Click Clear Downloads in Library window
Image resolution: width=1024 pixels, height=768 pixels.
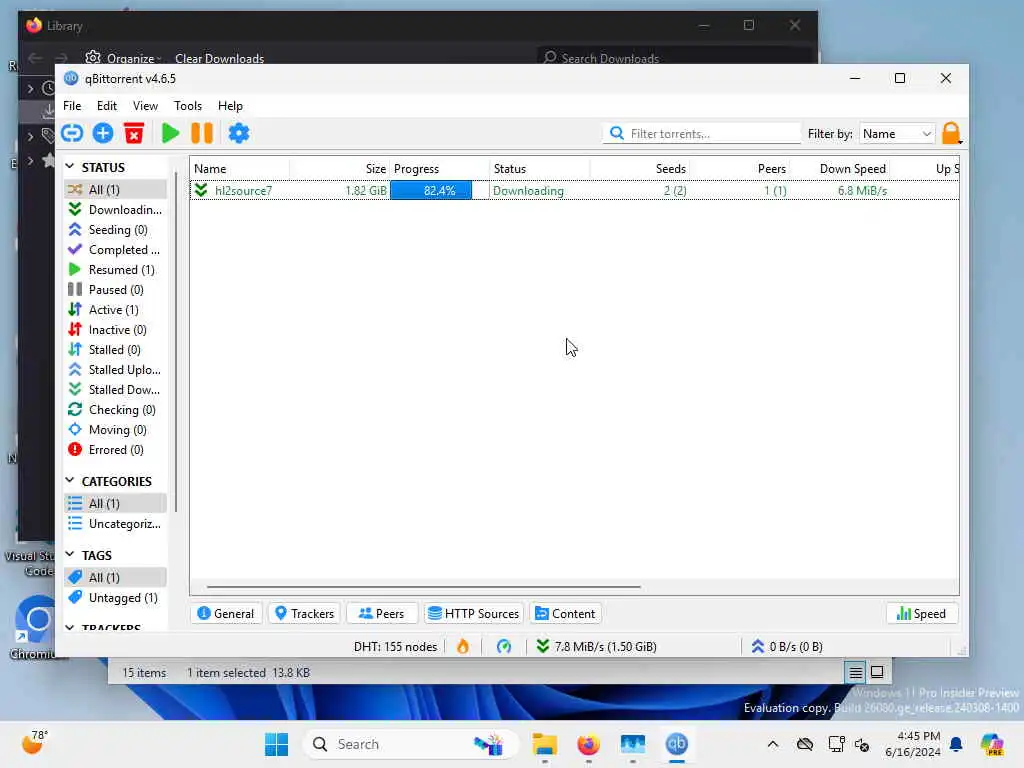pyautogui.click(x=219, y=59)
